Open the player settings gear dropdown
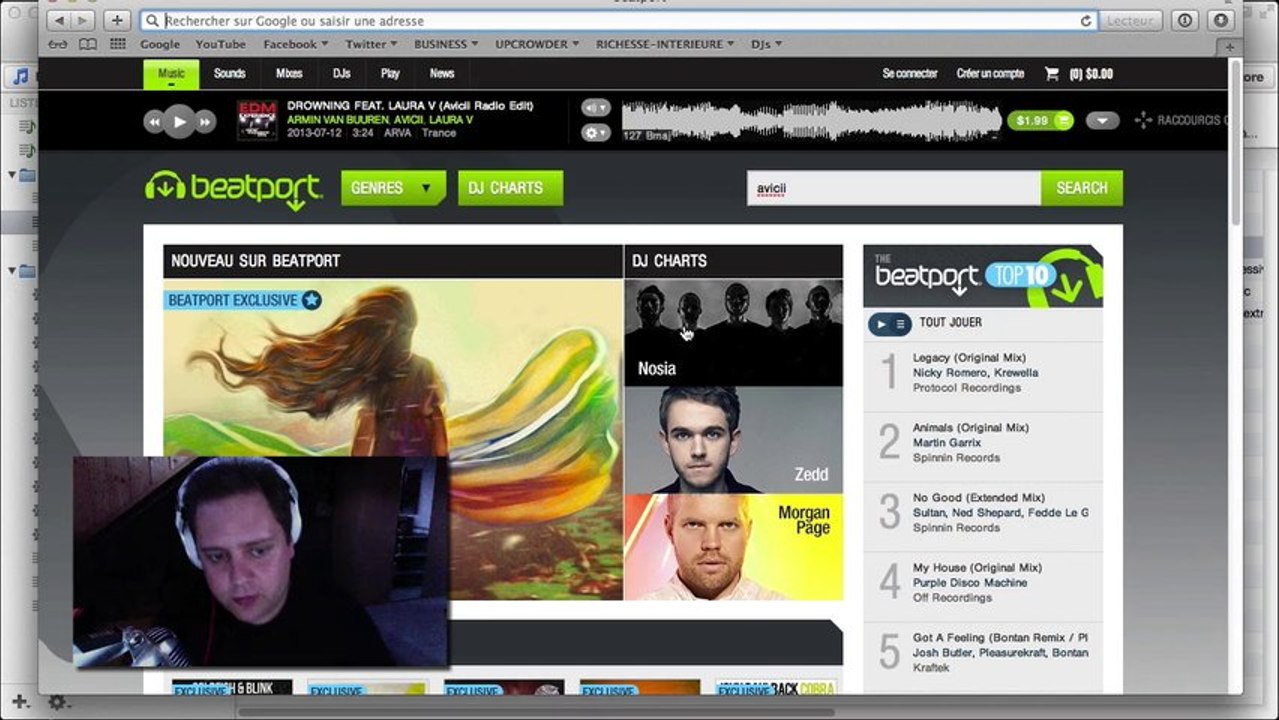Screen dimensions: 1279x720 tap(595, 132)
